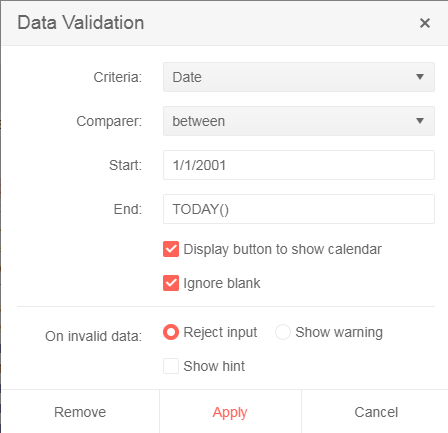This screenshot has width=448, height=433.
Task: Click the Cancel button
Action: tap(376, 412)
